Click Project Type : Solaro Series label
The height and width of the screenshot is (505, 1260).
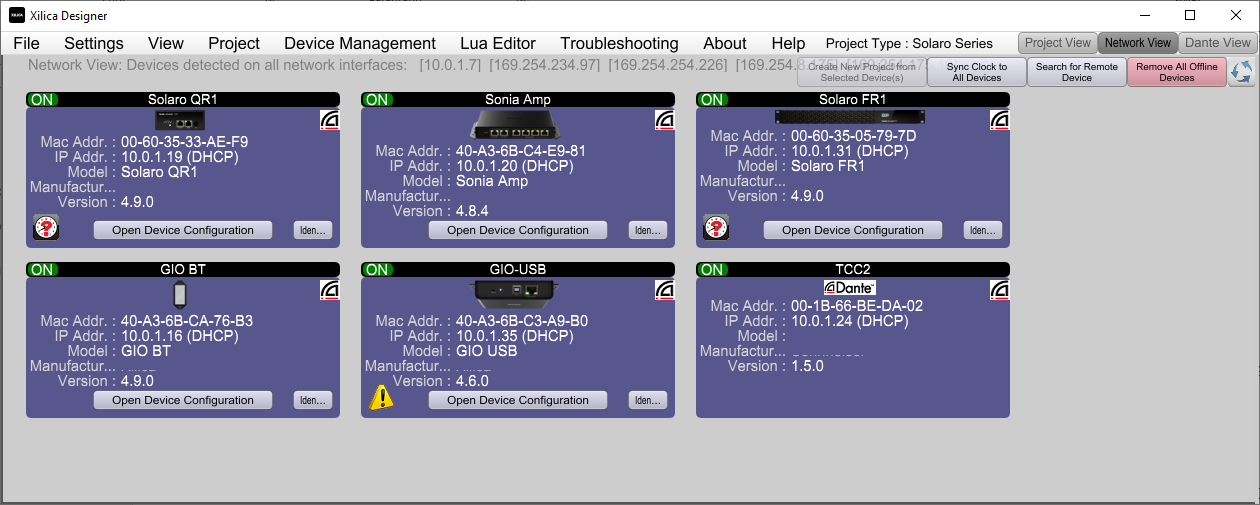(x=909, y=43)
